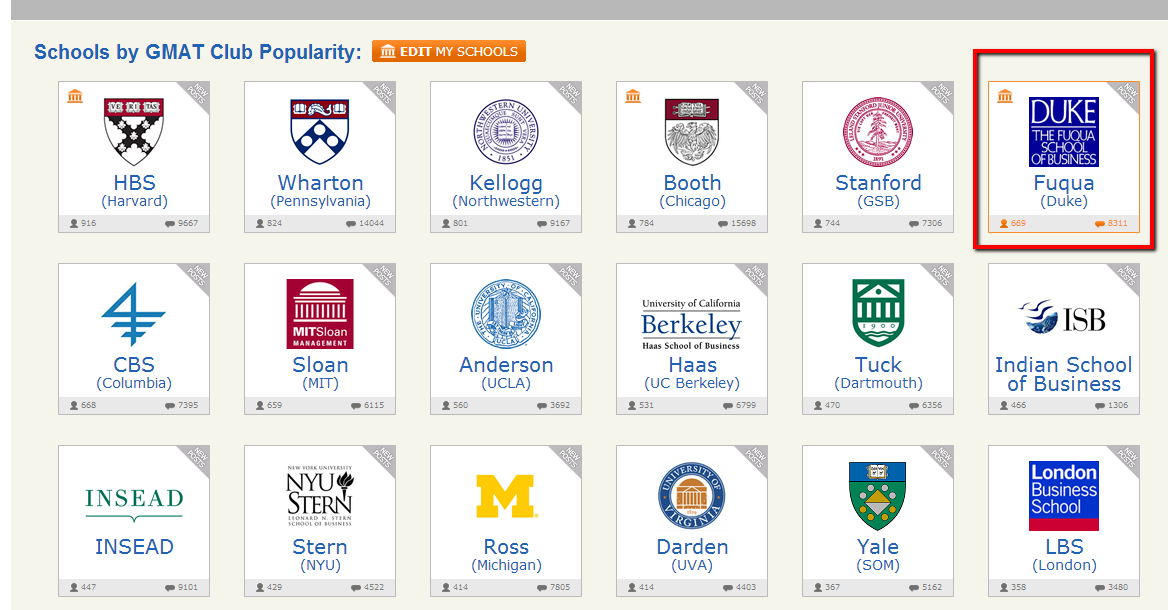Click the Duke Fuqua blue logo
The image size is (1168, 610).
pos(1064,131)
